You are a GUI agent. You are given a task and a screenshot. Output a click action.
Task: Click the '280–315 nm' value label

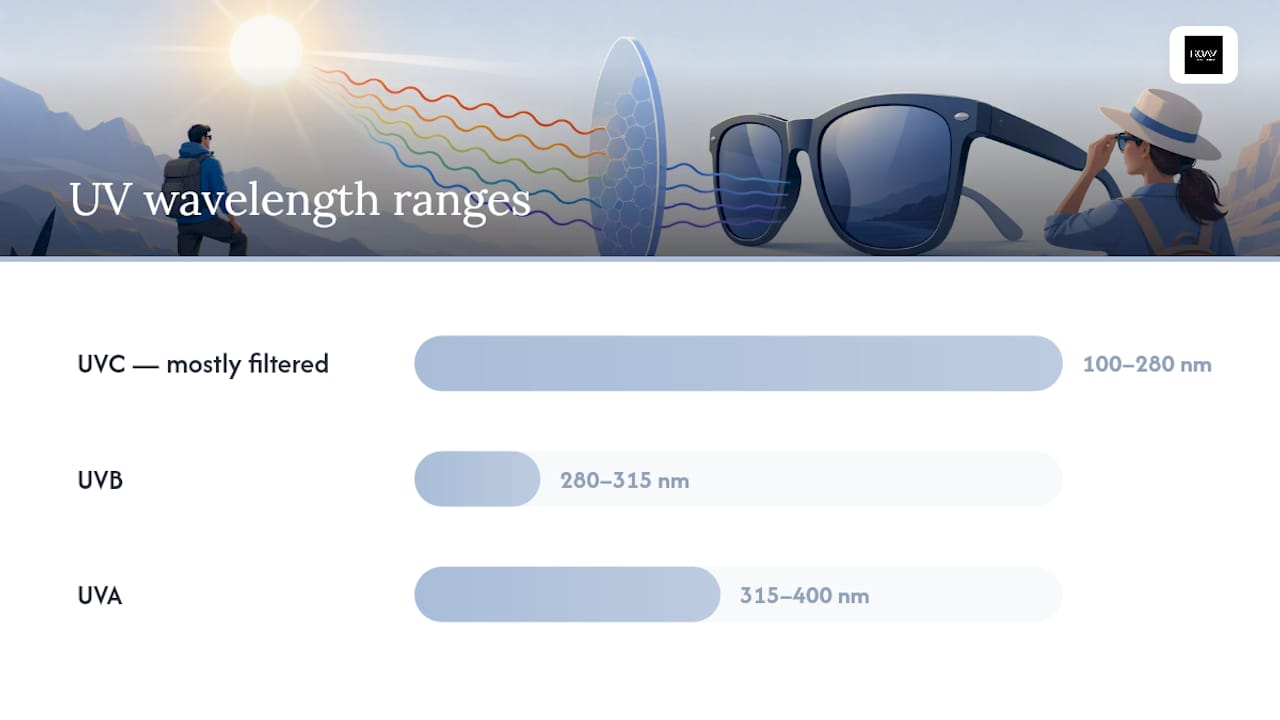(625, 480)
